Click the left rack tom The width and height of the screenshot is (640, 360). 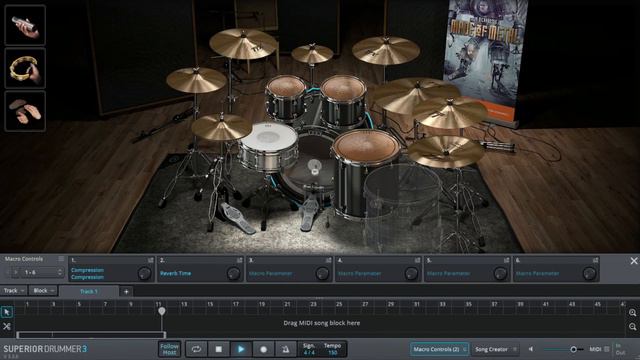pos(286,97)
